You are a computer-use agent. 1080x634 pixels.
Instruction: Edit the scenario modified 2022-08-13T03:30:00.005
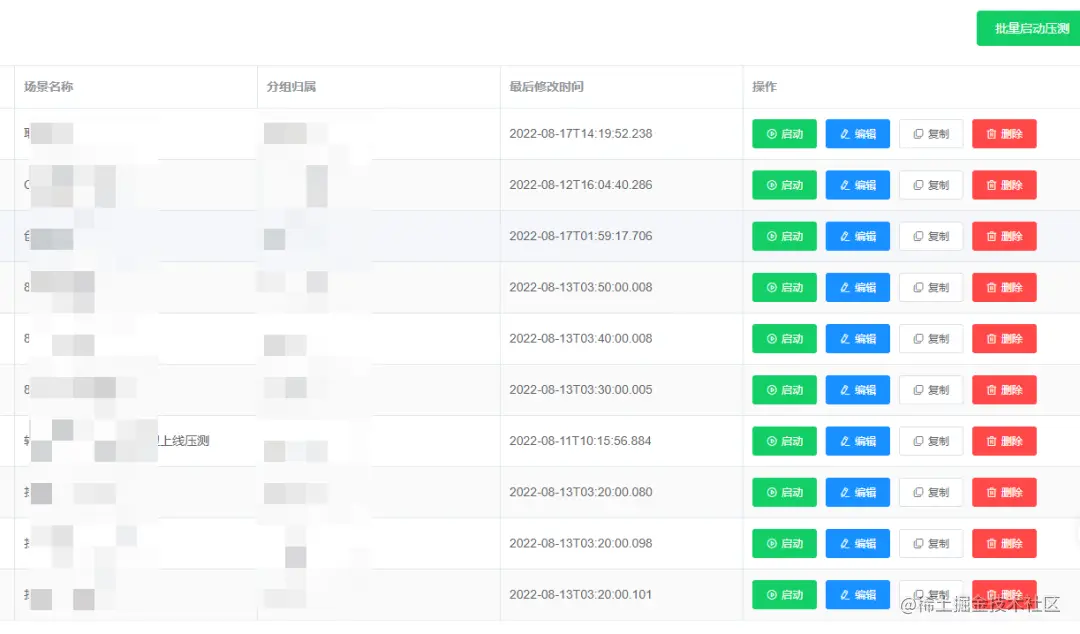click(x=858, y=390)
